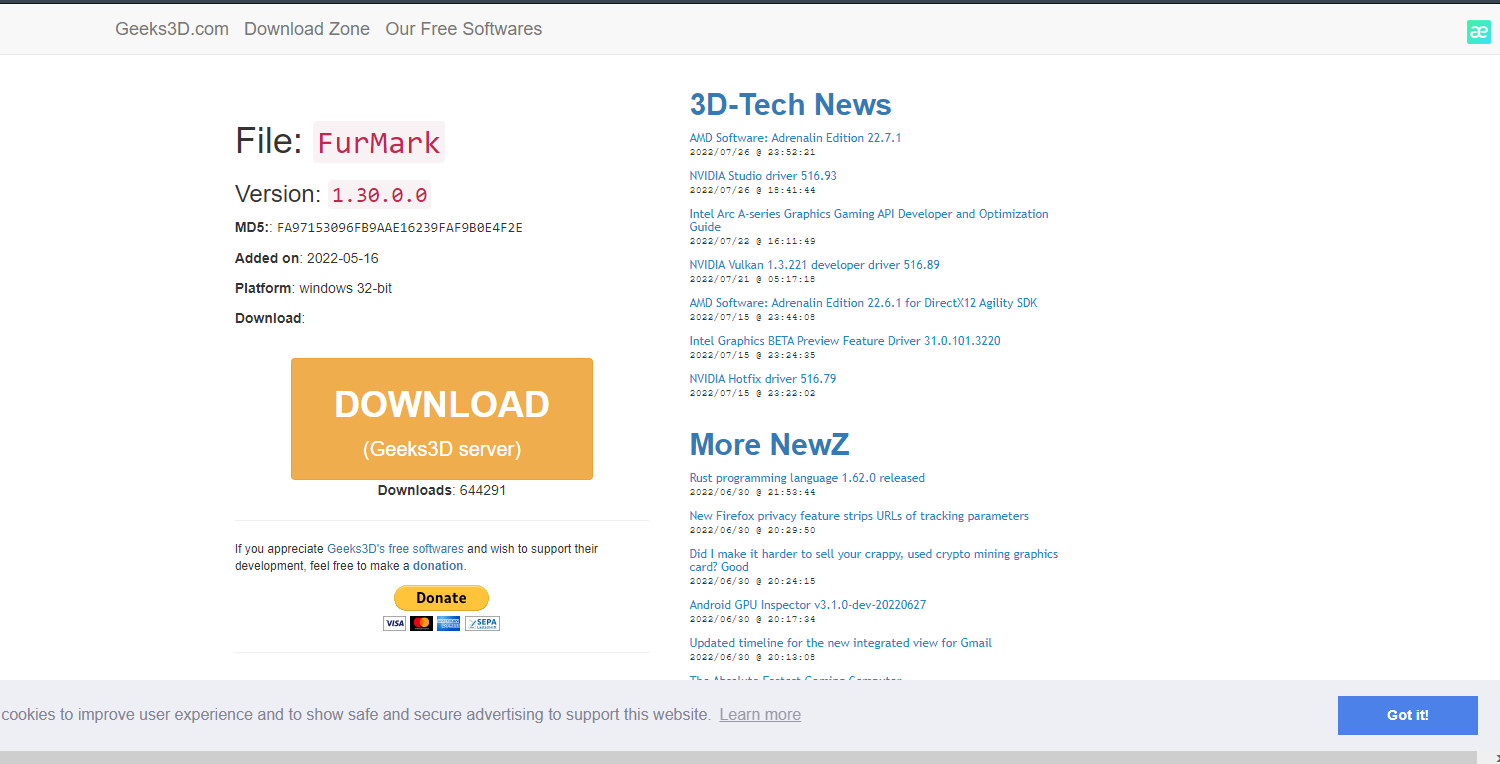
Task: Open Intel Graphics BETA Preview Feature Driver link
Action: (845, 341)
